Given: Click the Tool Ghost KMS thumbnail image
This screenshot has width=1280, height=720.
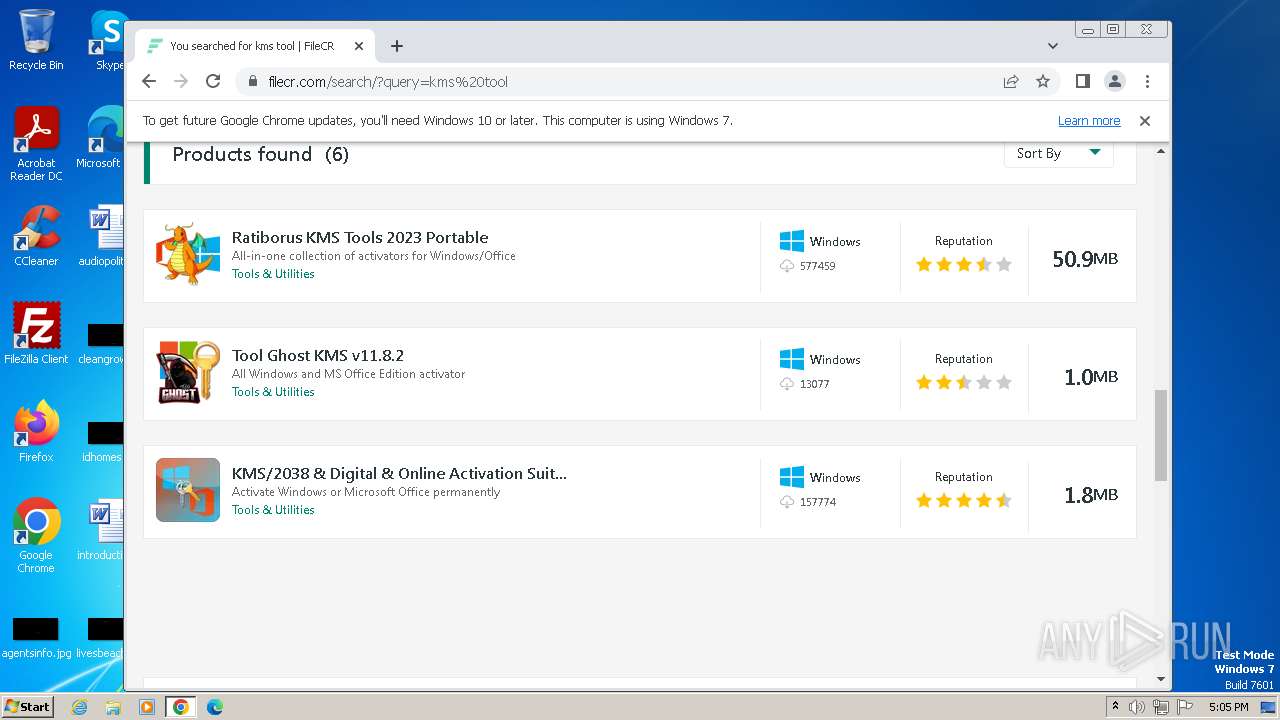Looking at the screenshot, I should click(188, 372).
